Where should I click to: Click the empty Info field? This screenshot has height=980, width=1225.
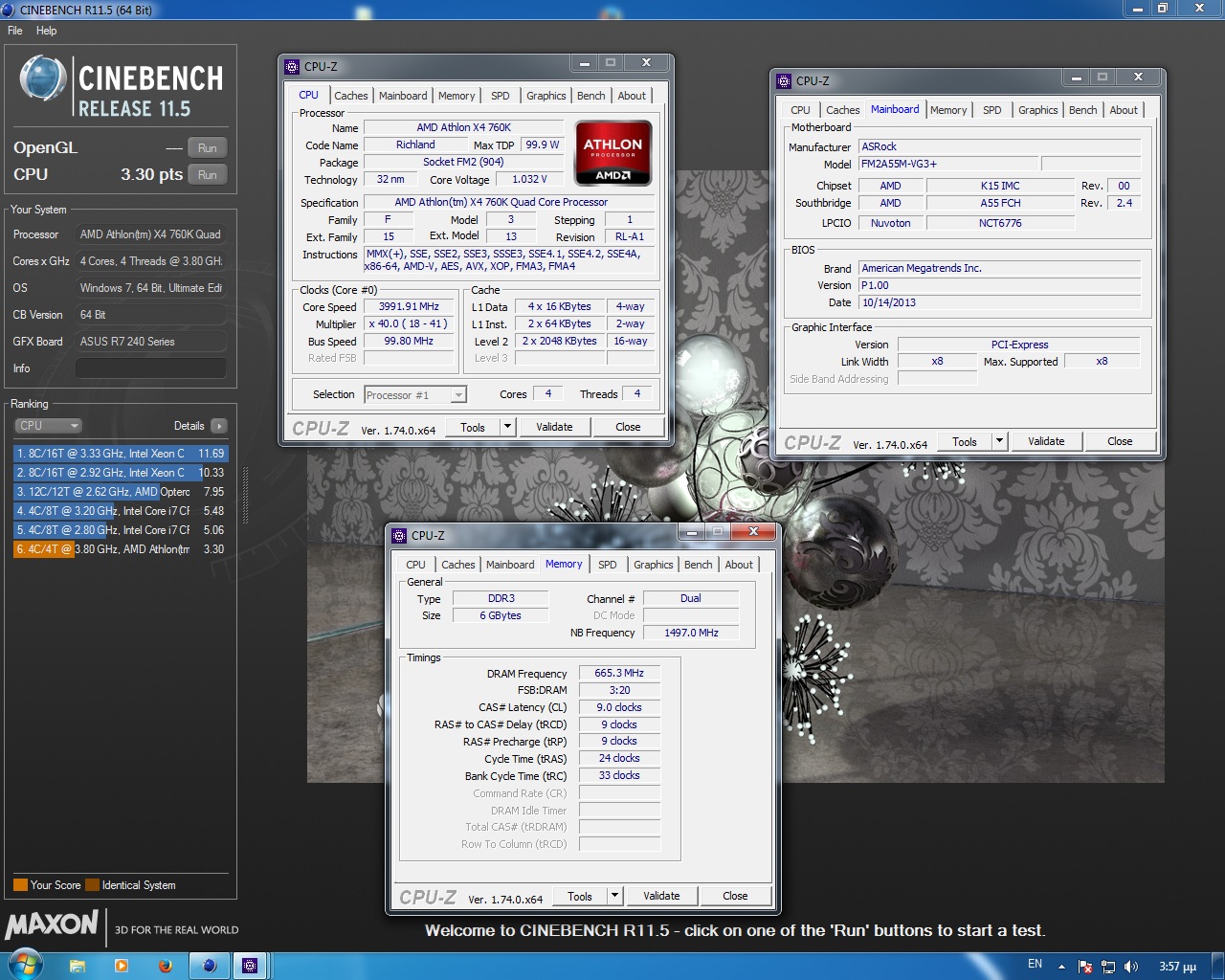tap(150, 368)
